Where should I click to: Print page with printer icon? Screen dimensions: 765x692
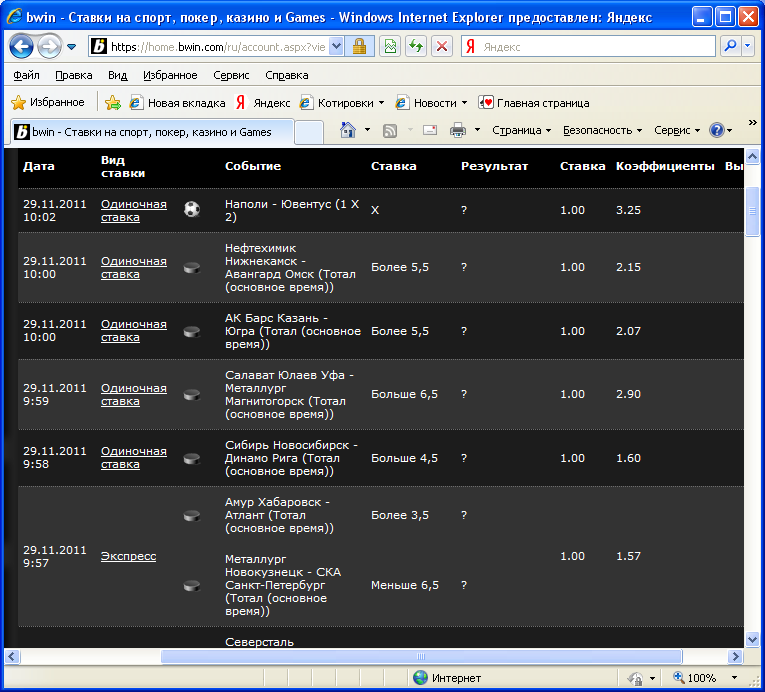click(x=458, y=130)
